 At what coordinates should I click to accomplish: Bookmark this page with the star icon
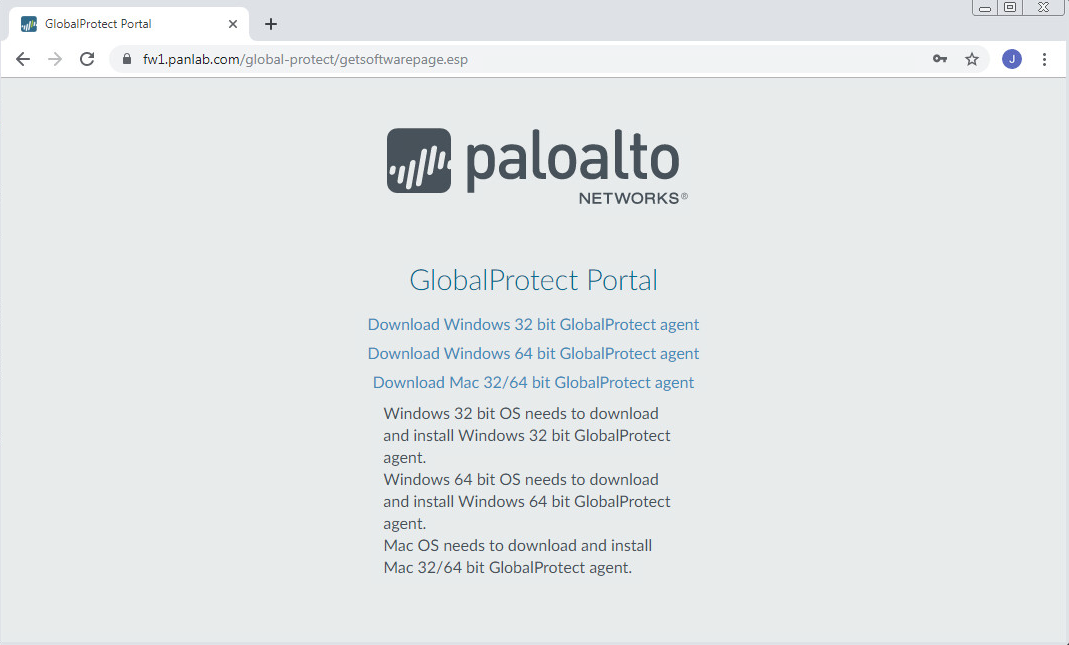(972, 59)
